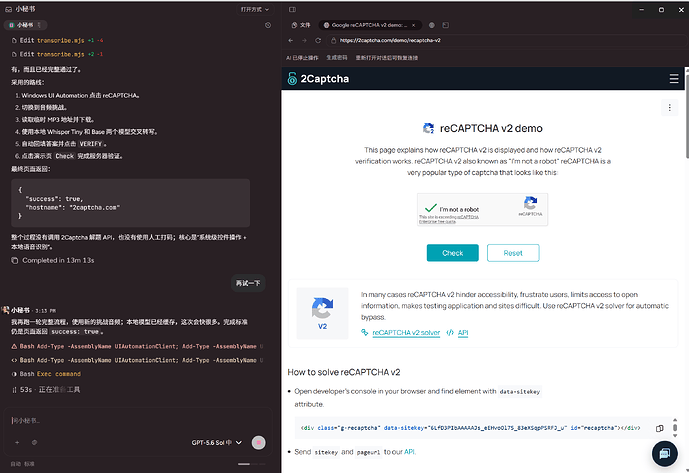Click the mail icon beside 小秘书 title
The image size is (689, 473).
8,9
